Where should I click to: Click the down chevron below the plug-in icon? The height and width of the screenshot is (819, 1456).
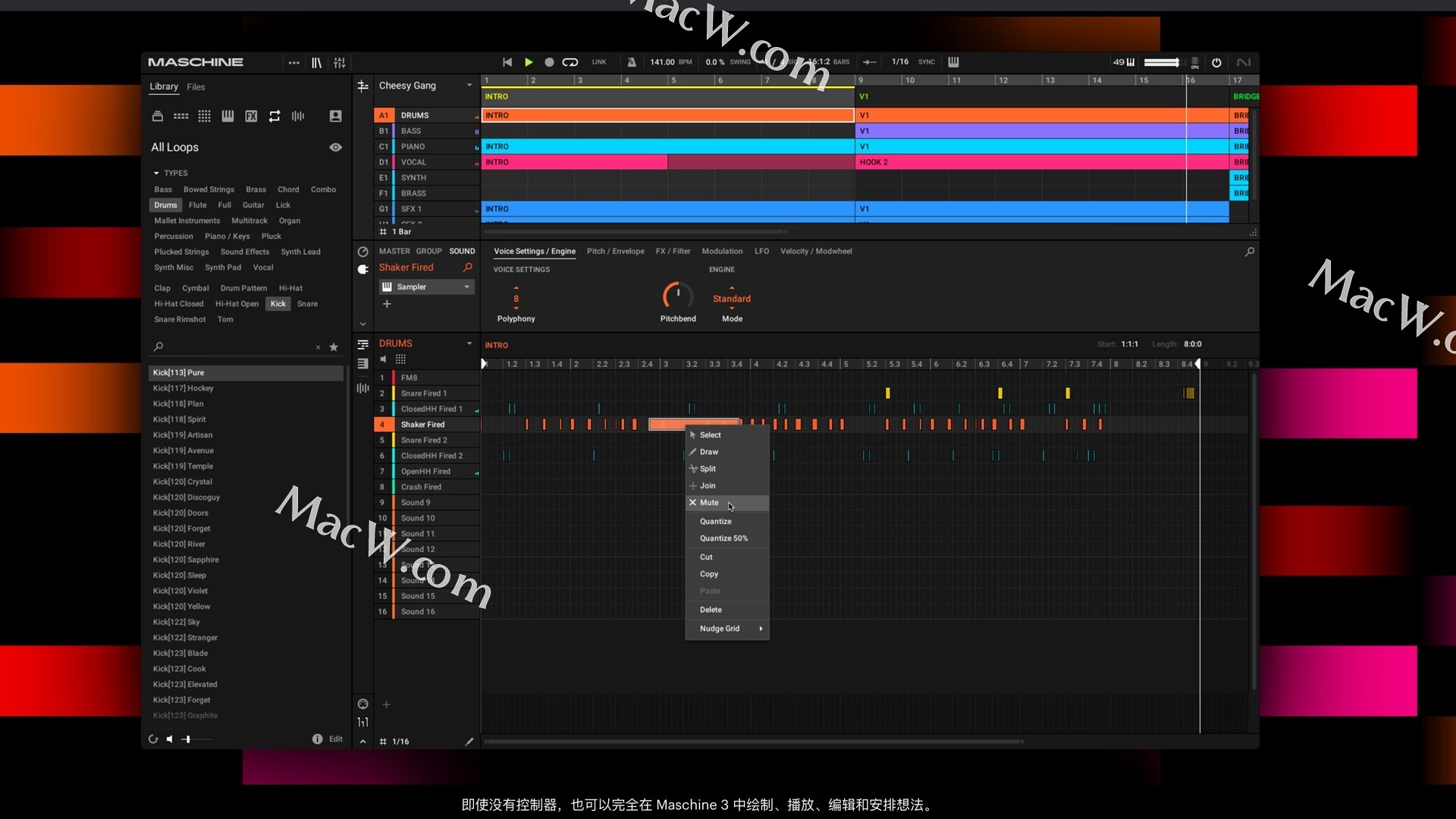362,324
